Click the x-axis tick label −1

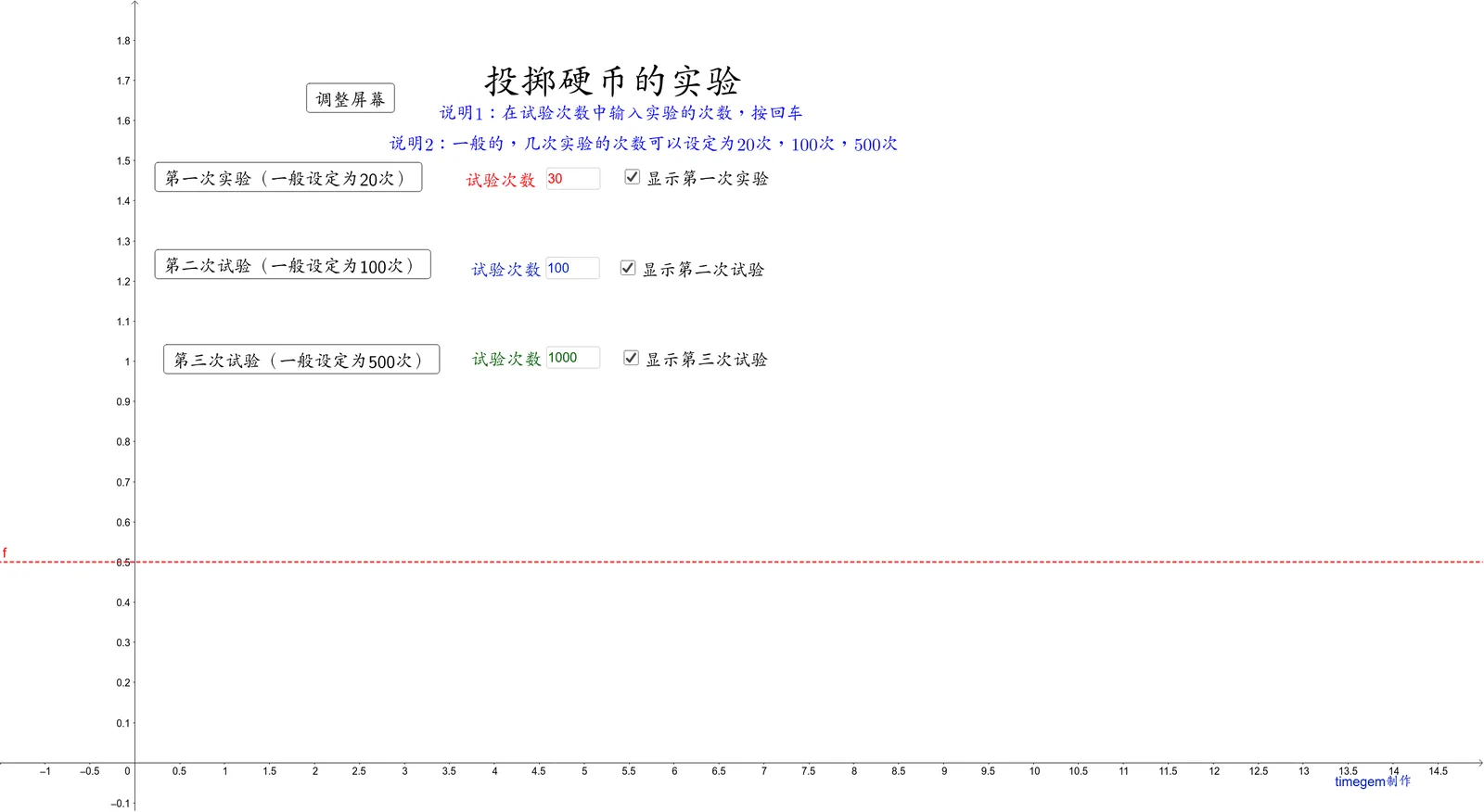click(45, 771)
